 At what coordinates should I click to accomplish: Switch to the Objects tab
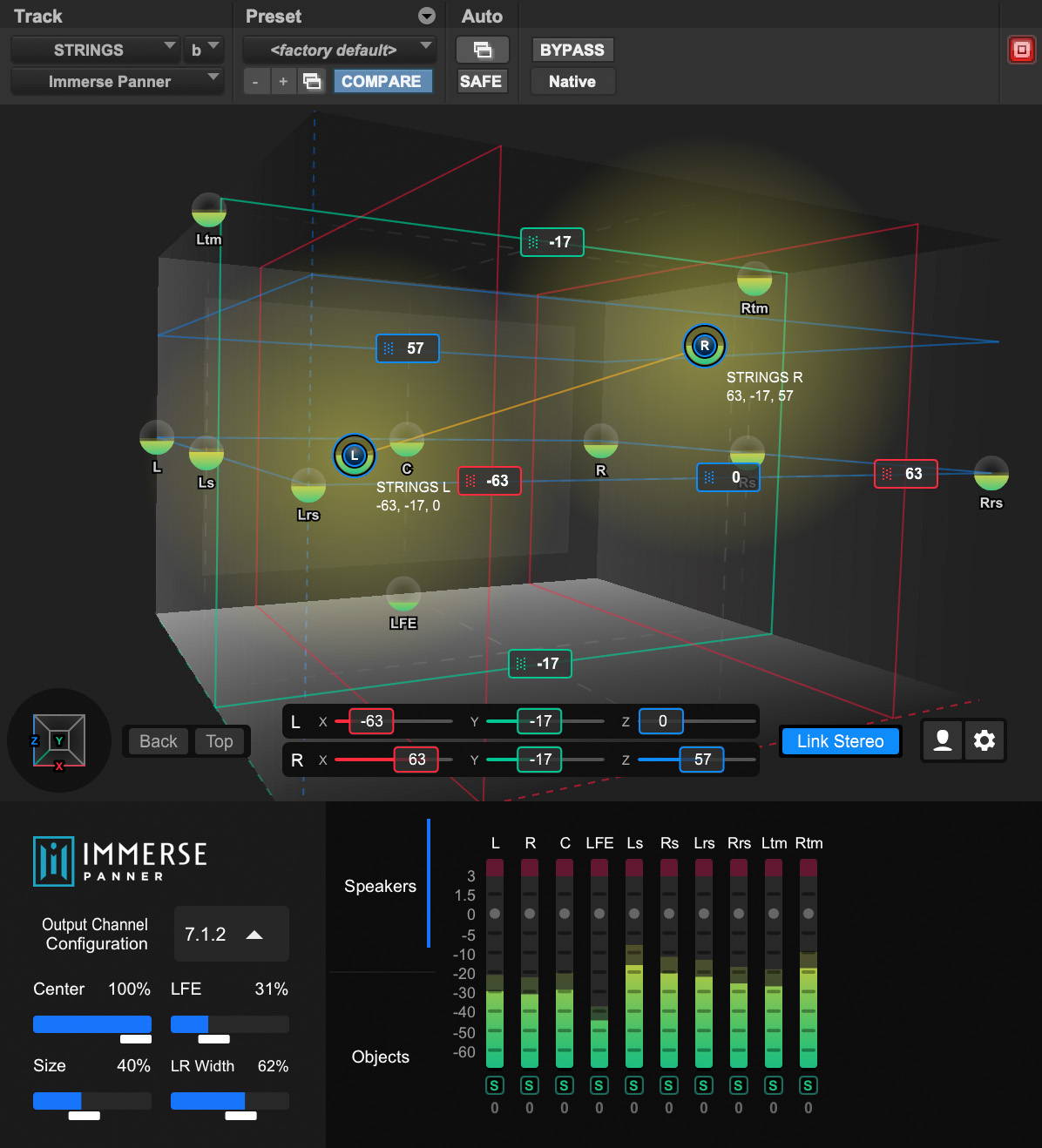tap(381, 1057)
